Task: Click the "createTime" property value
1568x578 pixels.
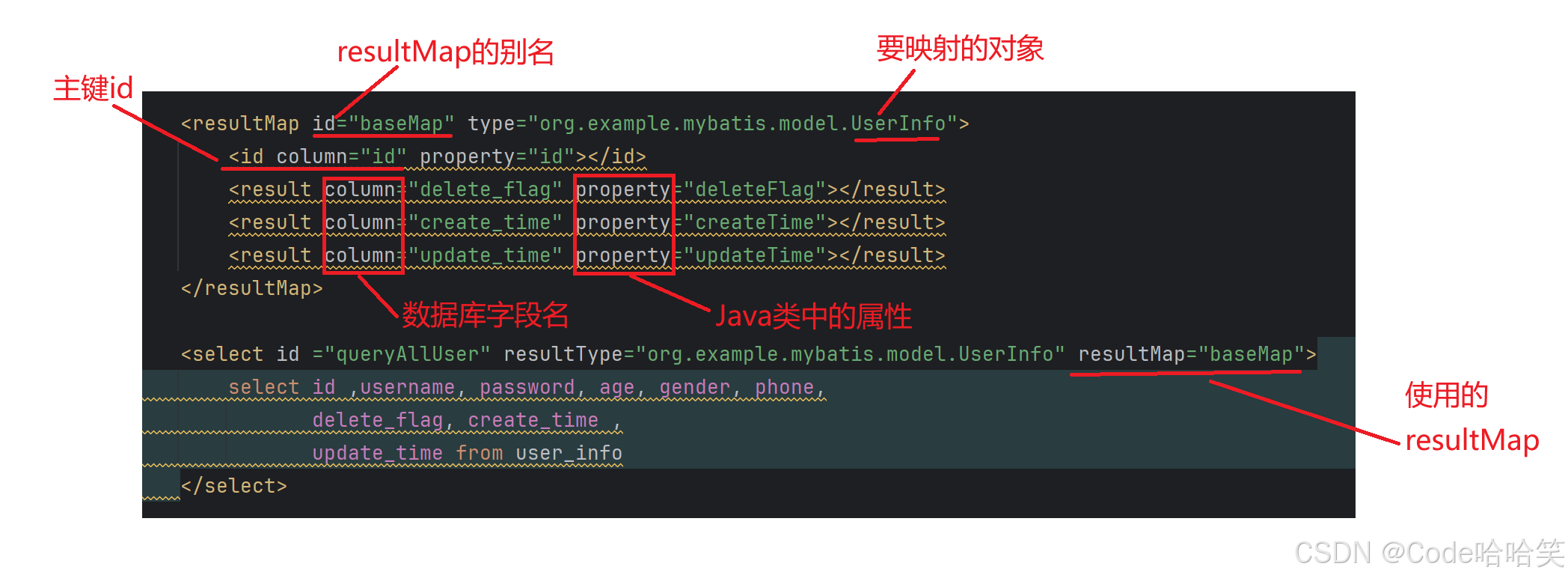Action: coord(755,222)
